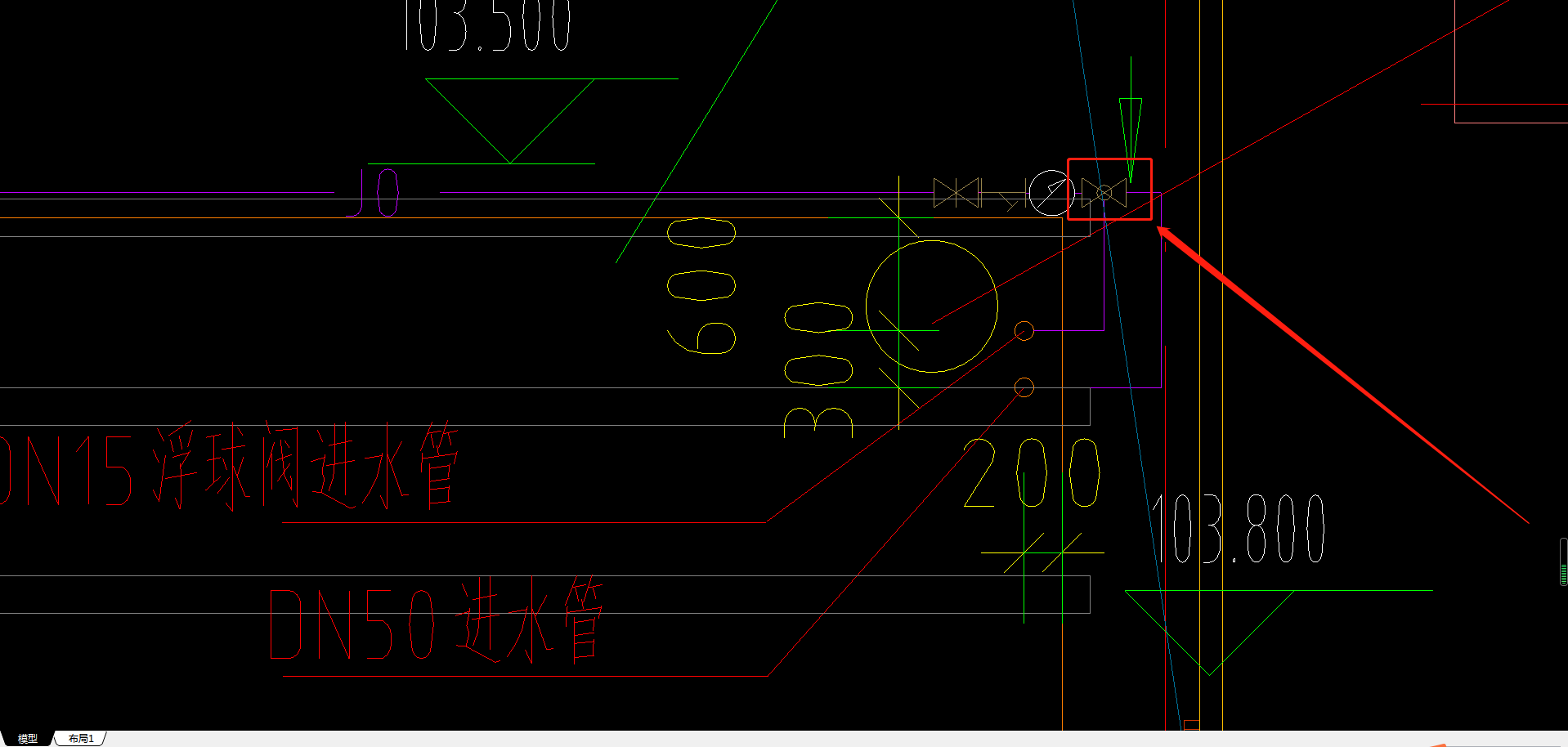1568x747 pixels.
Task: Select the small check-valve symbol before gauge
Action: pos(1012,197)
